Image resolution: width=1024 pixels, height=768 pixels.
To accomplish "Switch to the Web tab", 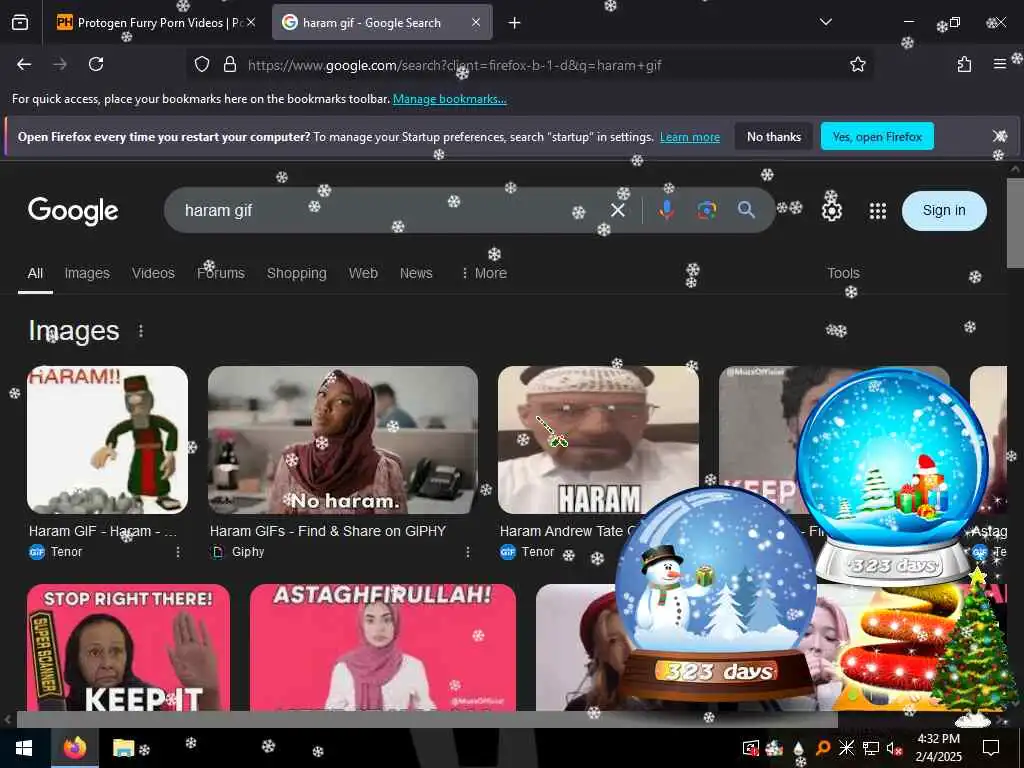I will (x=363, y=273).
